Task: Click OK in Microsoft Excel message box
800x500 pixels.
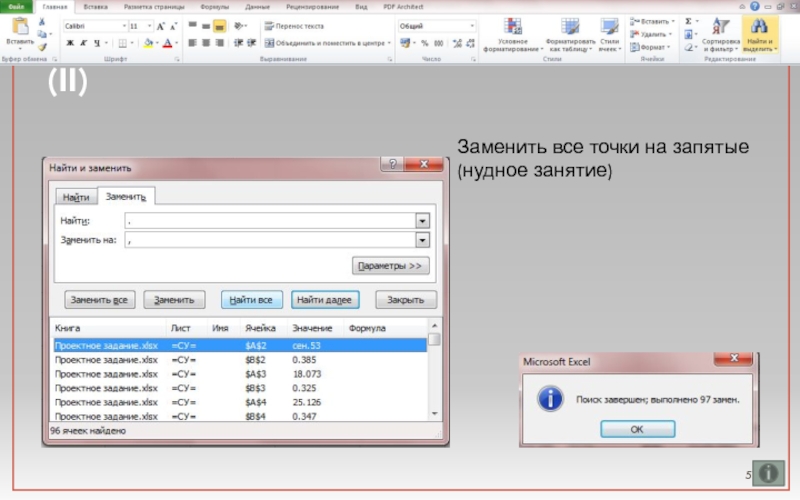Action: 636,428
